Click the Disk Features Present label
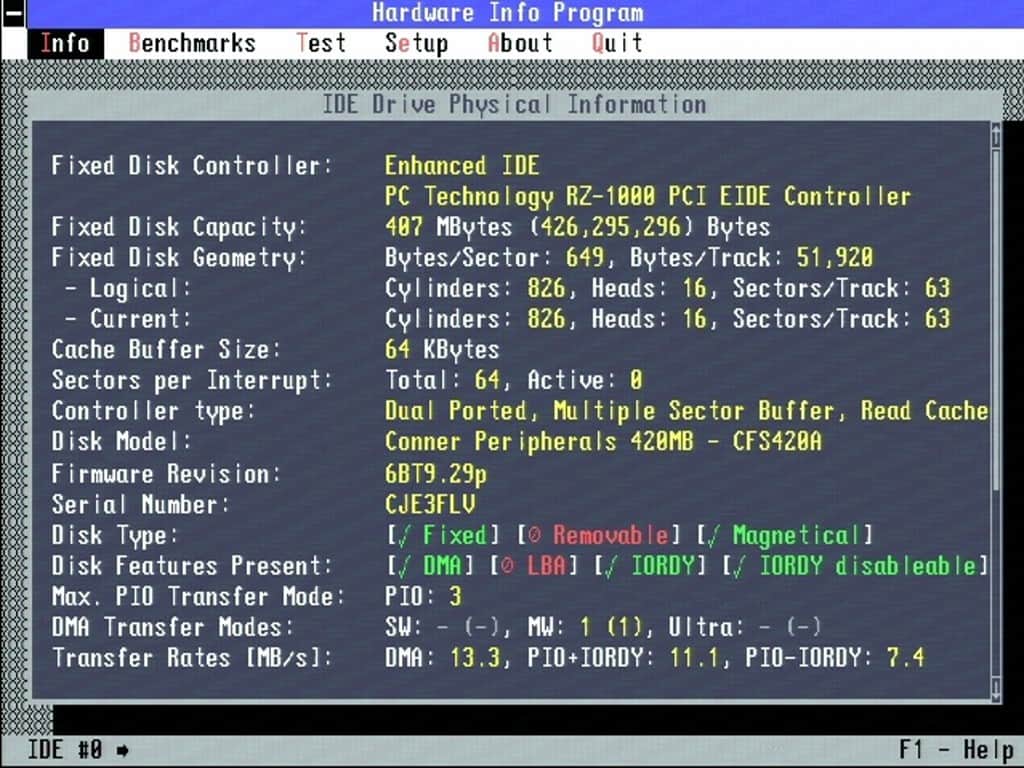 [x=192, y=566]
